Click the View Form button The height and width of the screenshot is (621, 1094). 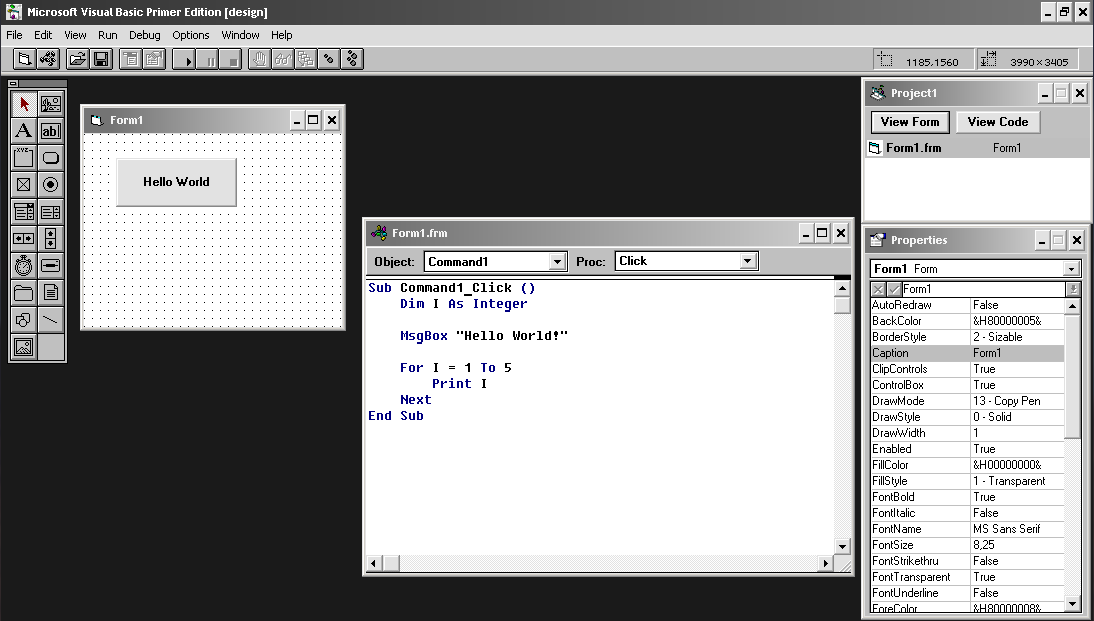coord(910,122)
